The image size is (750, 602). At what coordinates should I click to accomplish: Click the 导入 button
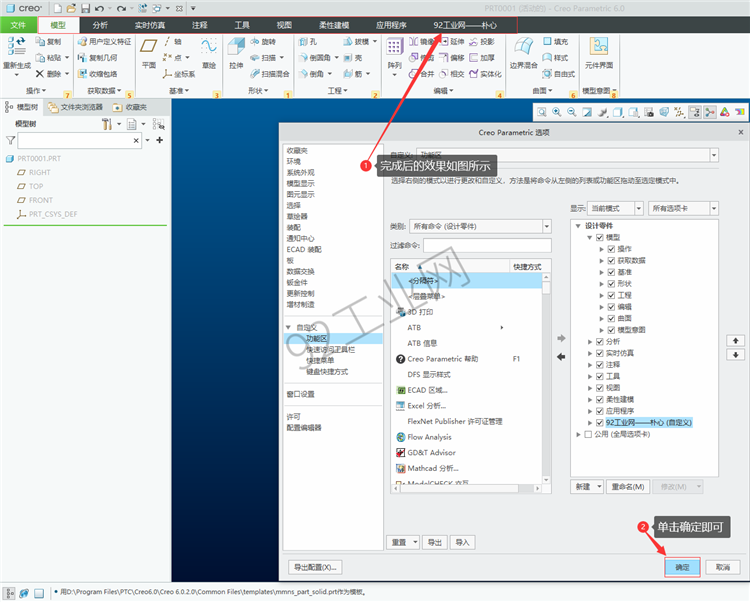(462, 542)
